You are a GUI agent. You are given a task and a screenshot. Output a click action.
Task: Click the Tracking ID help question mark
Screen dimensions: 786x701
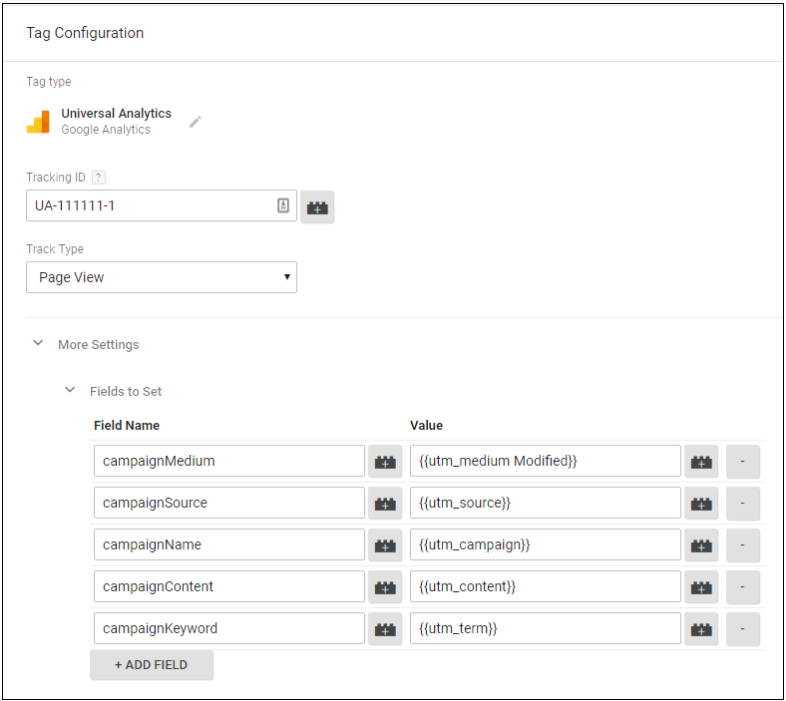click(x=98, y=177)
